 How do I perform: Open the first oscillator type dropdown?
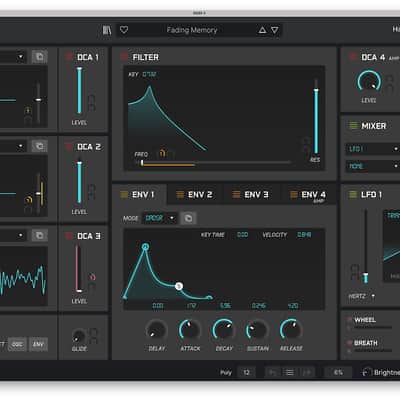click(13, 57)
